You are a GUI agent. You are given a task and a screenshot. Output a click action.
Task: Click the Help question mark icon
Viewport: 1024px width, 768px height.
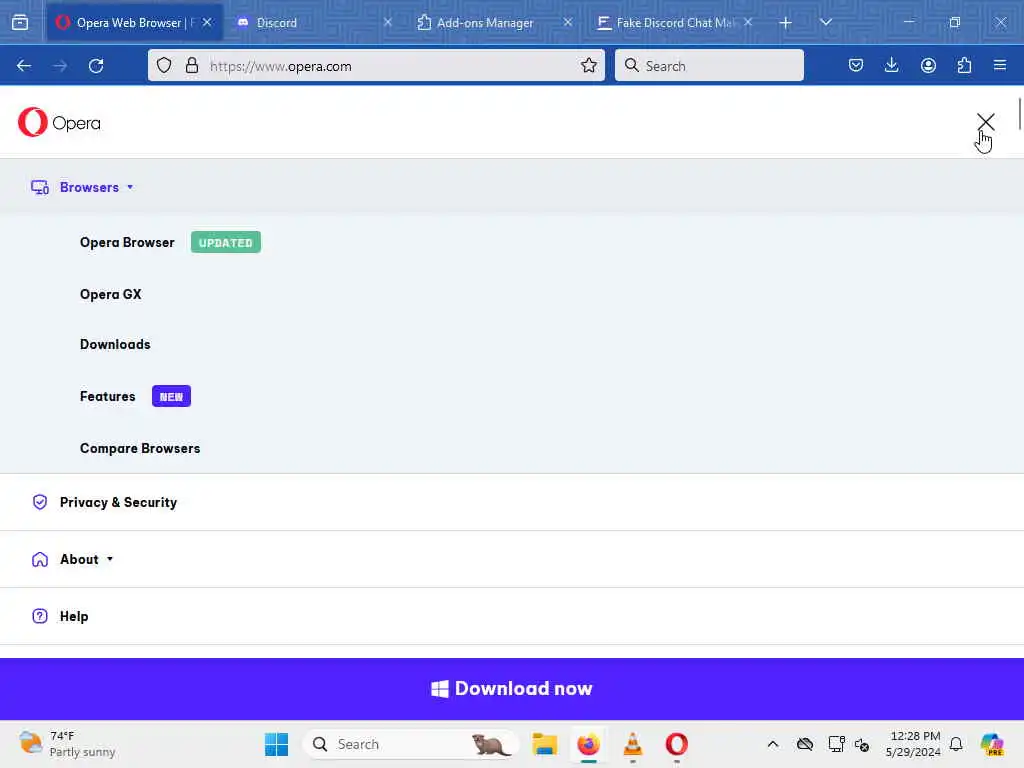point(40,616)
